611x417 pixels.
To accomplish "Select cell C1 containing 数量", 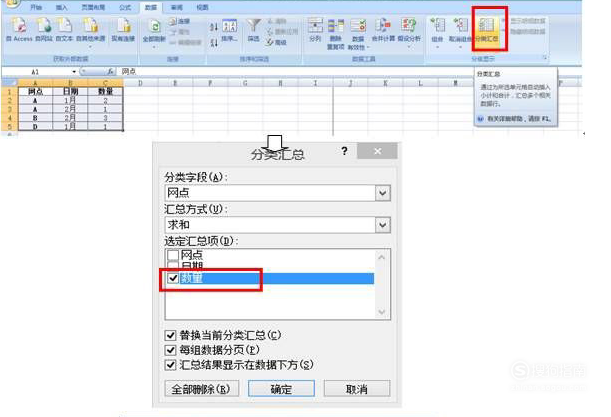I will pos(105,92).
